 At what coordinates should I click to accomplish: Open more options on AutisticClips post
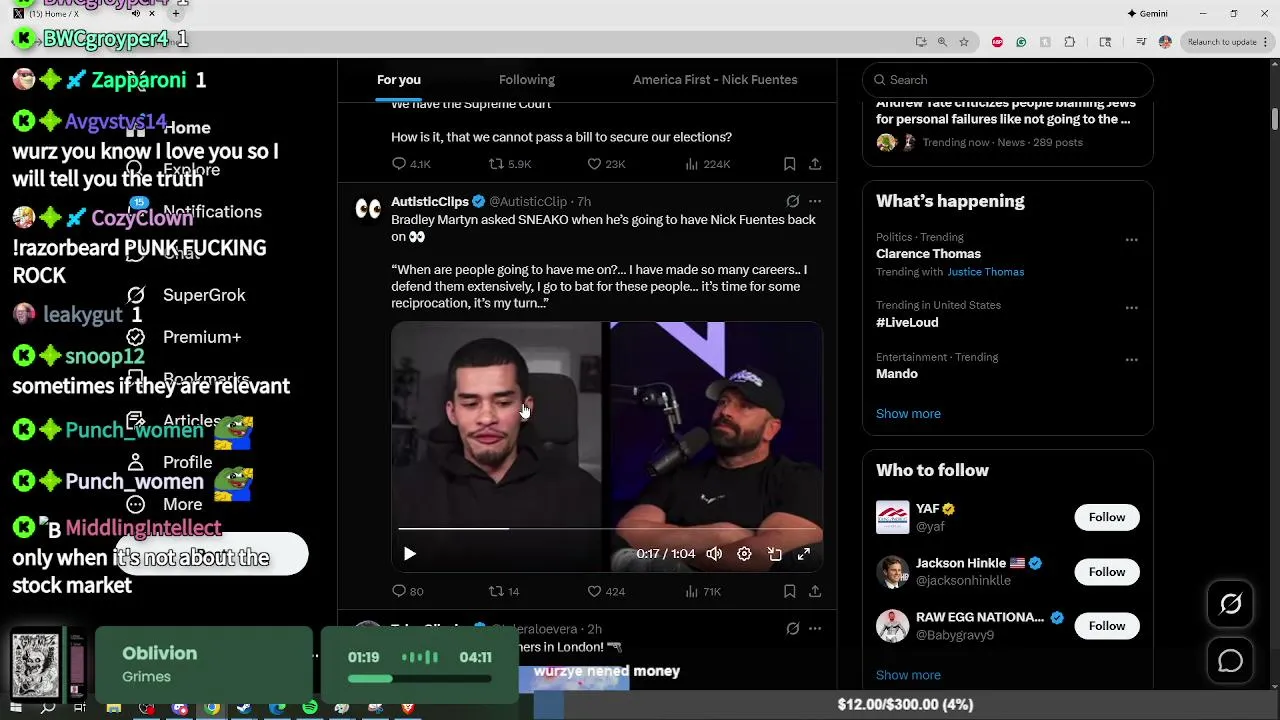tap(815, 201)
